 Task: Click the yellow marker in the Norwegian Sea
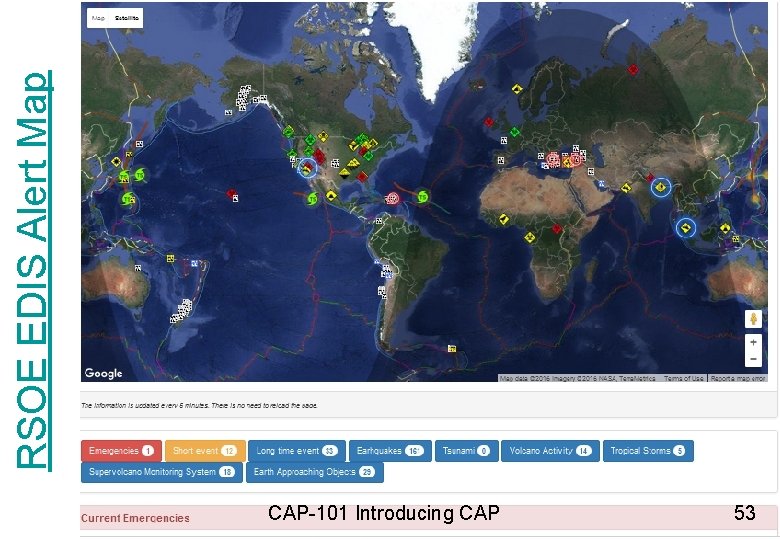coord(517,90)
